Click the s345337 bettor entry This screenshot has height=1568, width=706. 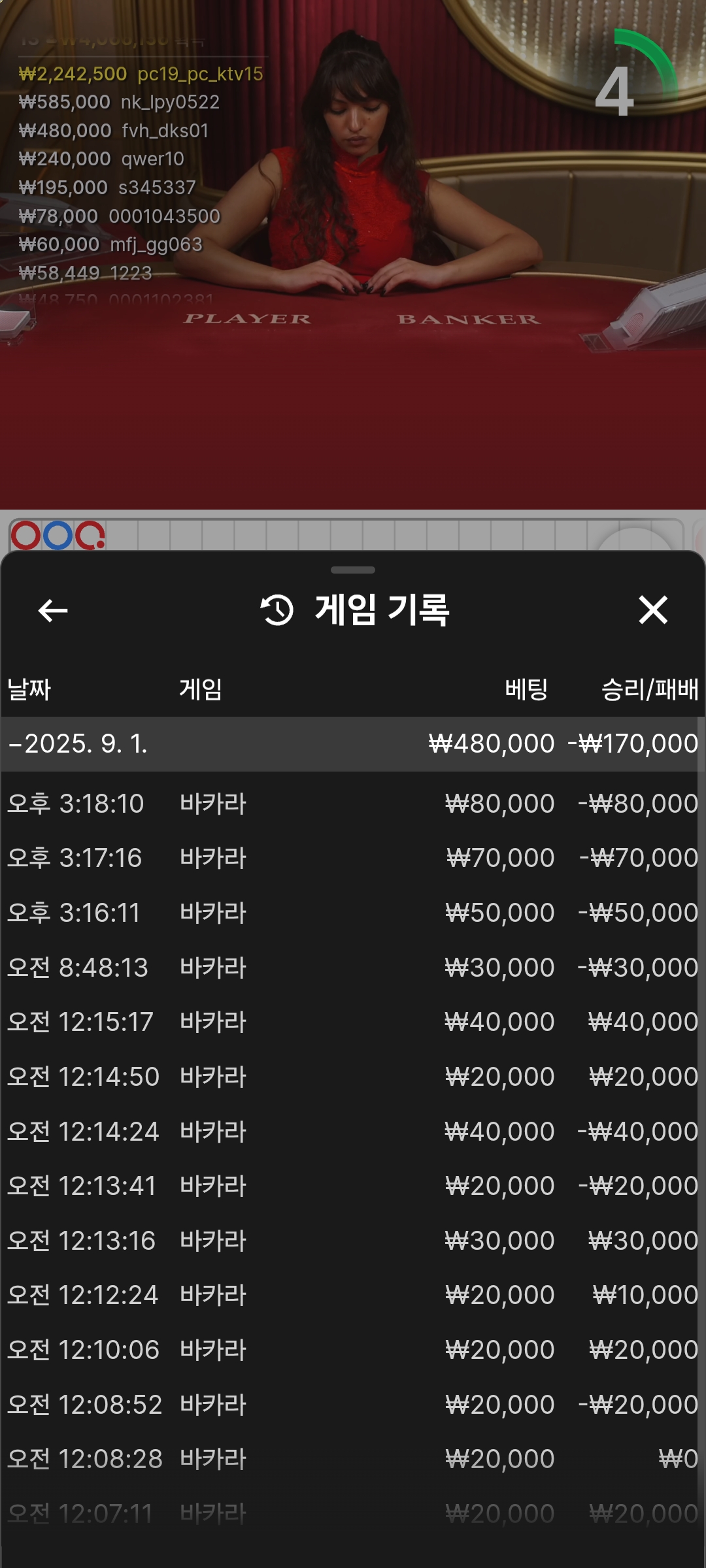click(x=107, y=188)
